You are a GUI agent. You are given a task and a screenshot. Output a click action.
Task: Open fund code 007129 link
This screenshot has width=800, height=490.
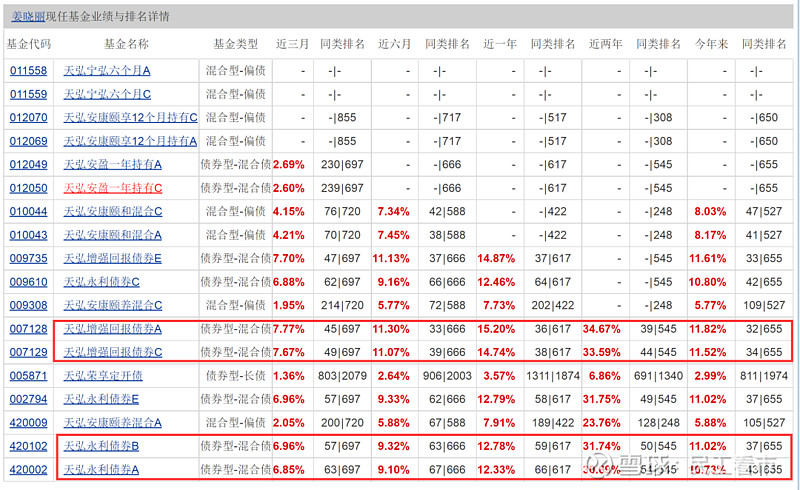29,352
